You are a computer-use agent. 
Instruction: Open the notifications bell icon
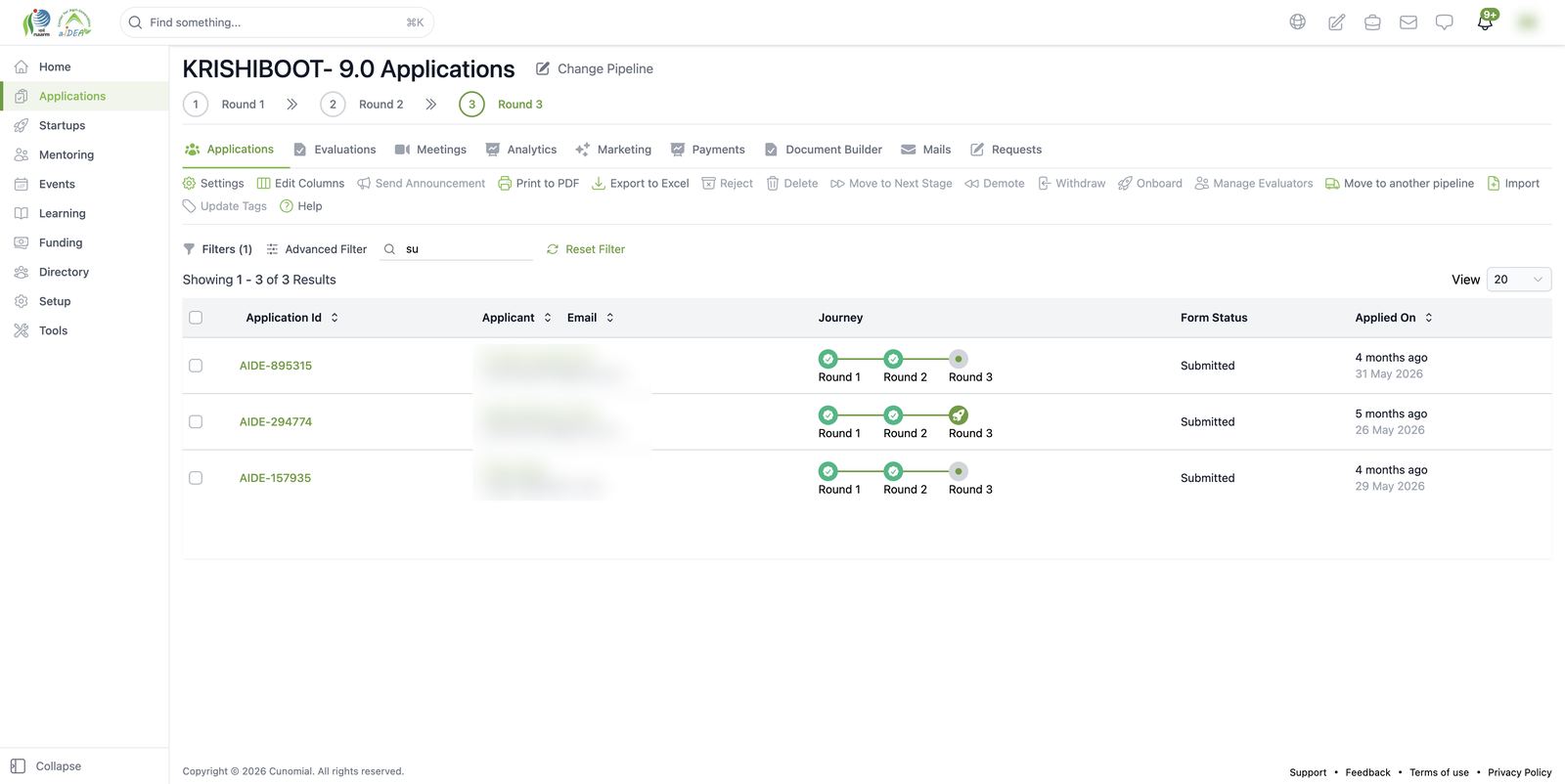click(1485, 22)
